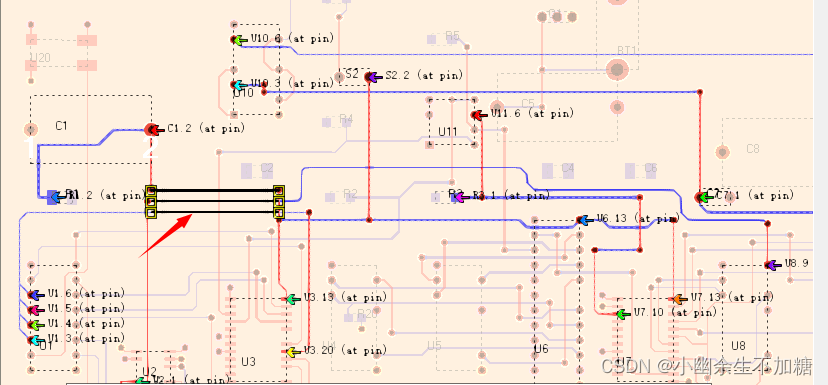Click the U6 component label
Screen dimensions: 828x385
point(541,349)
